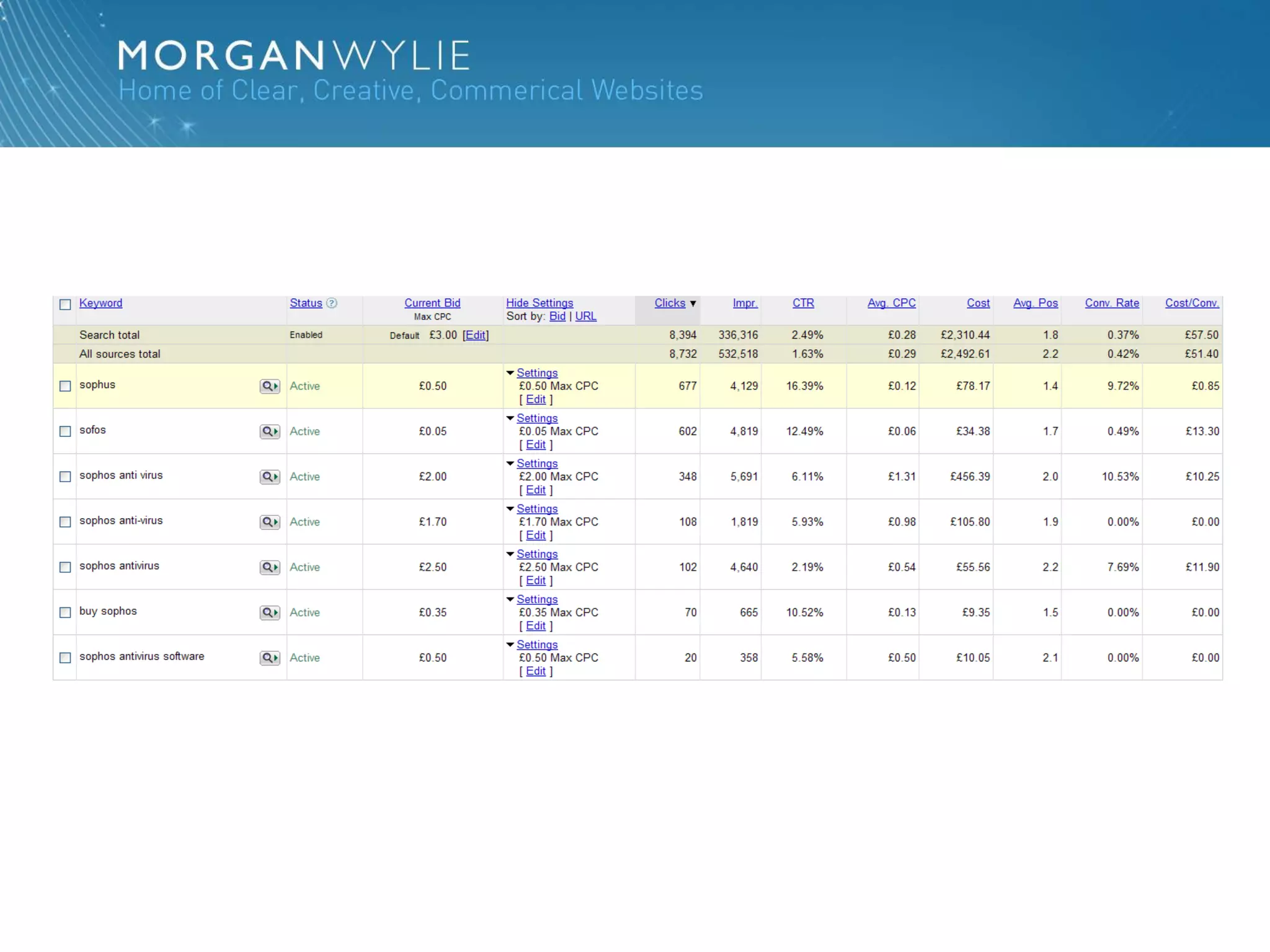Check the sophus keyword row checkbox

coord(65,386)
